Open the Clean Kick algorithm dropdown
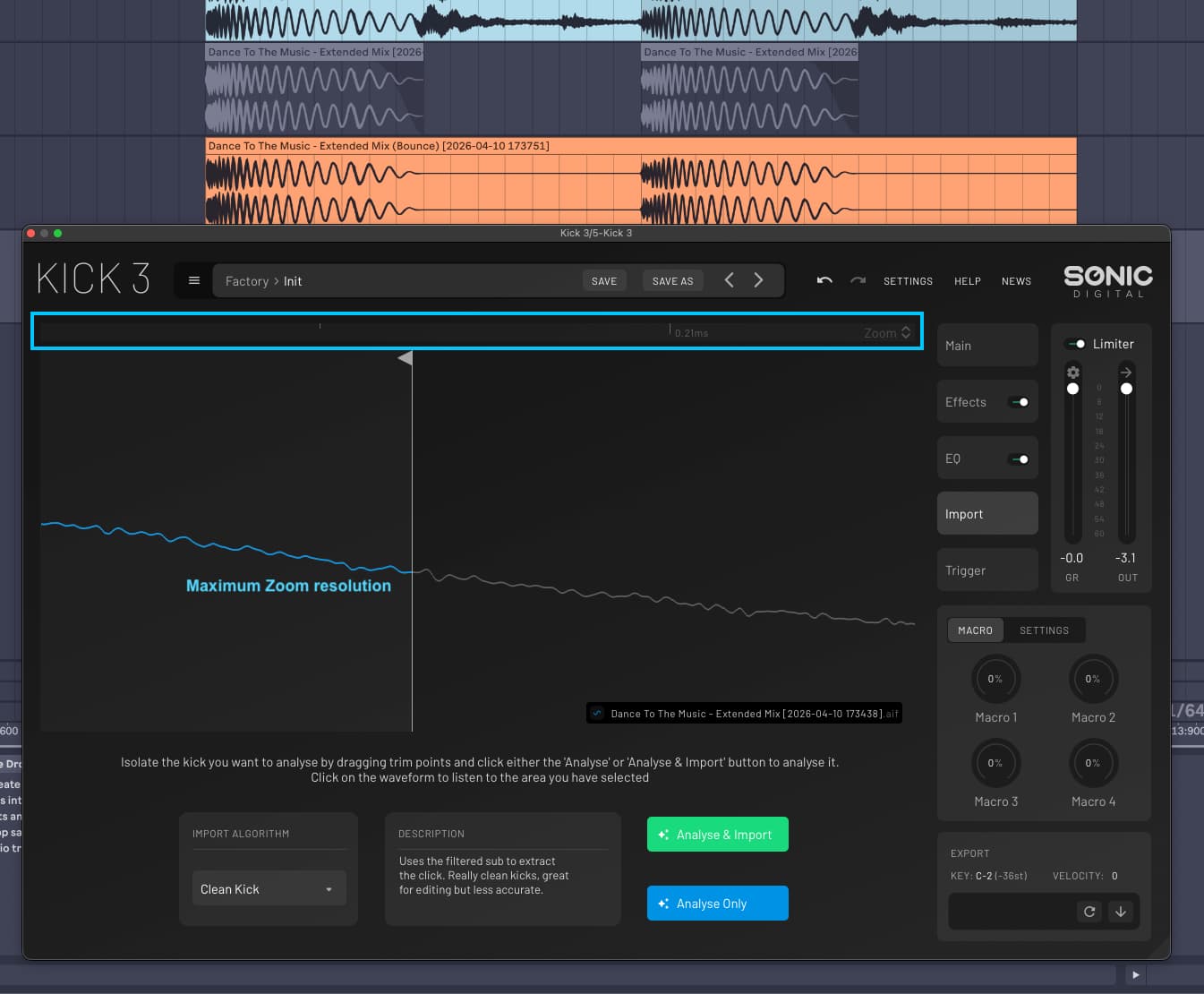Viewport: 1204px width, 994px height. click(269, 889)
